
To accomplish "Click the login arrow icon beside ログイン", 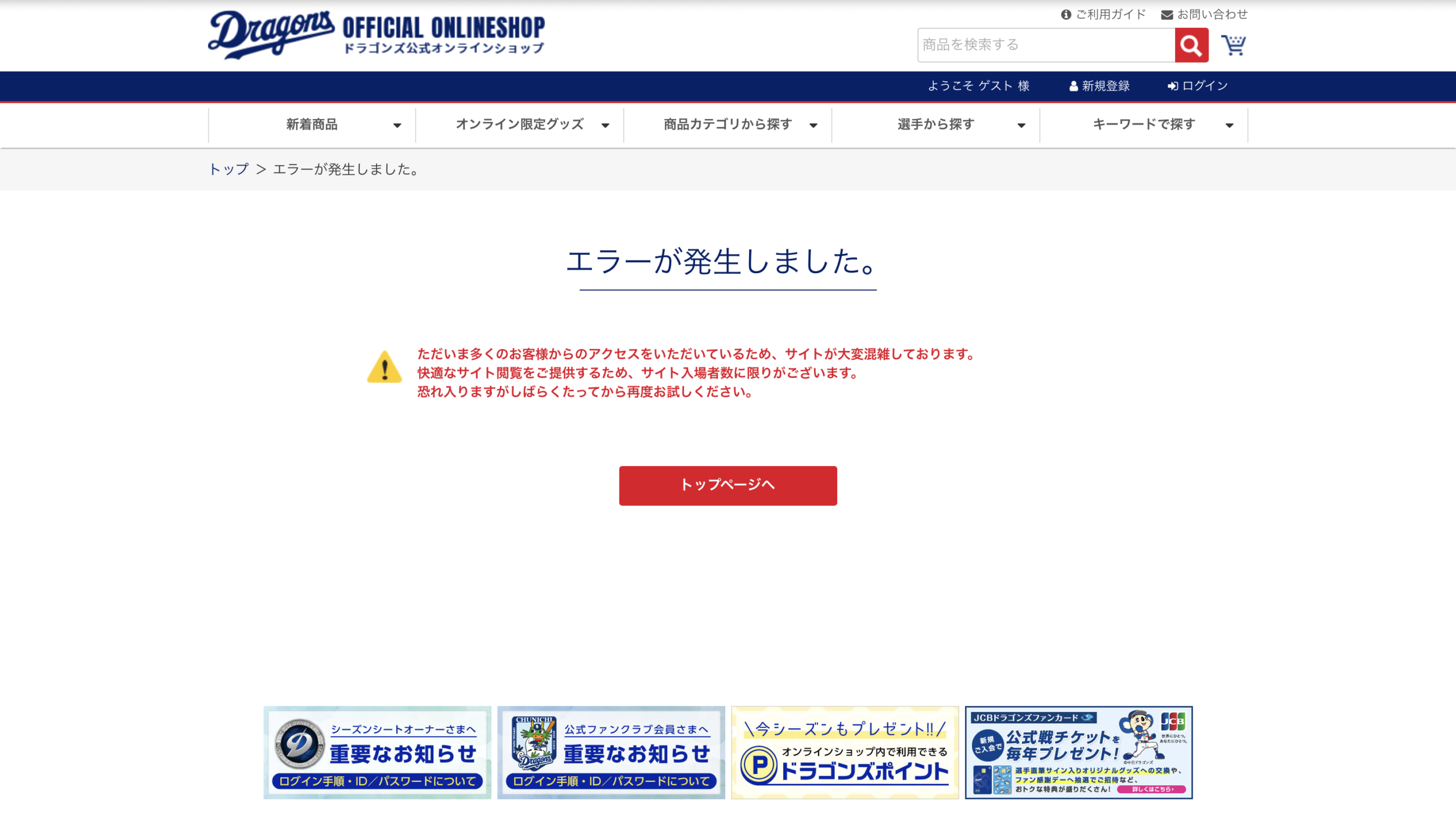I will click(x=1172, y=86).
